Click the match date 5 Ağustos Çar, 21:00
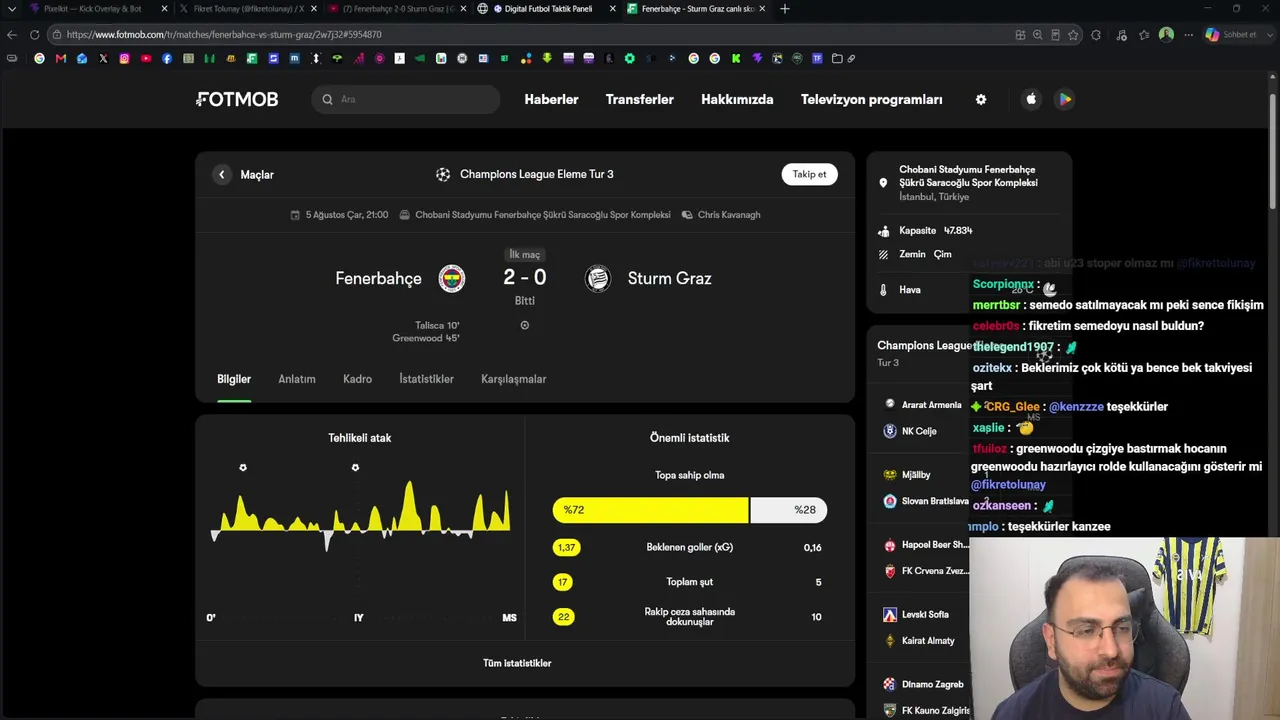1280x720 pixels. click(347, 215)
